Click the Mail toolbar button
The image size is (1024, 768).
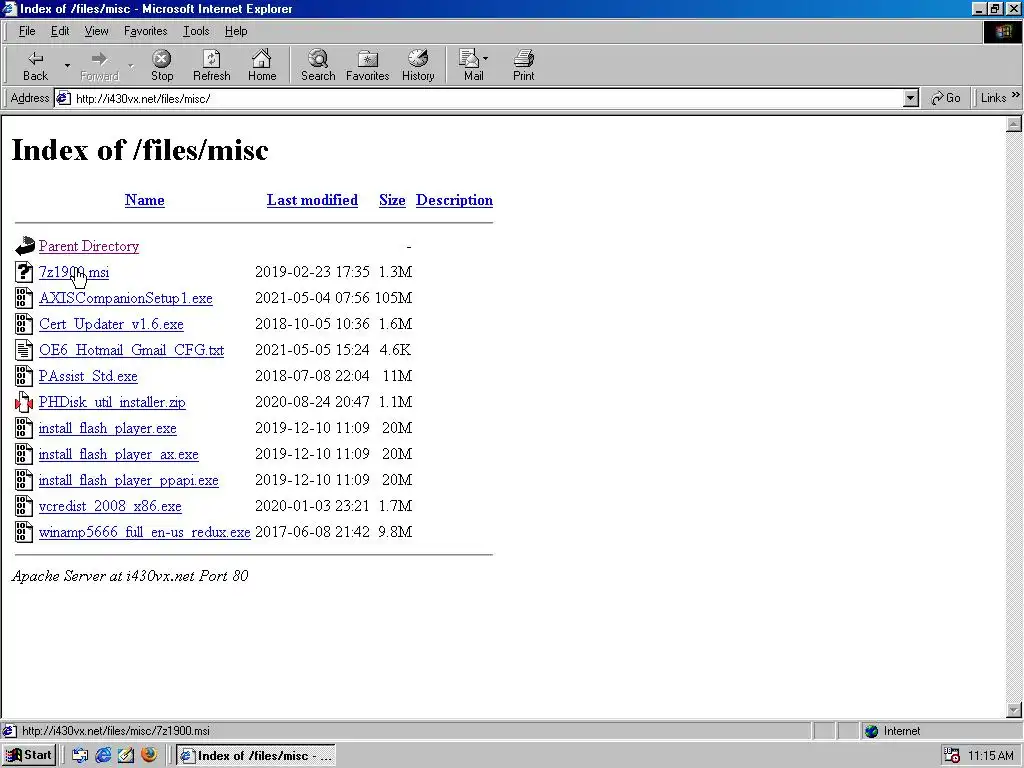[473, 65]
